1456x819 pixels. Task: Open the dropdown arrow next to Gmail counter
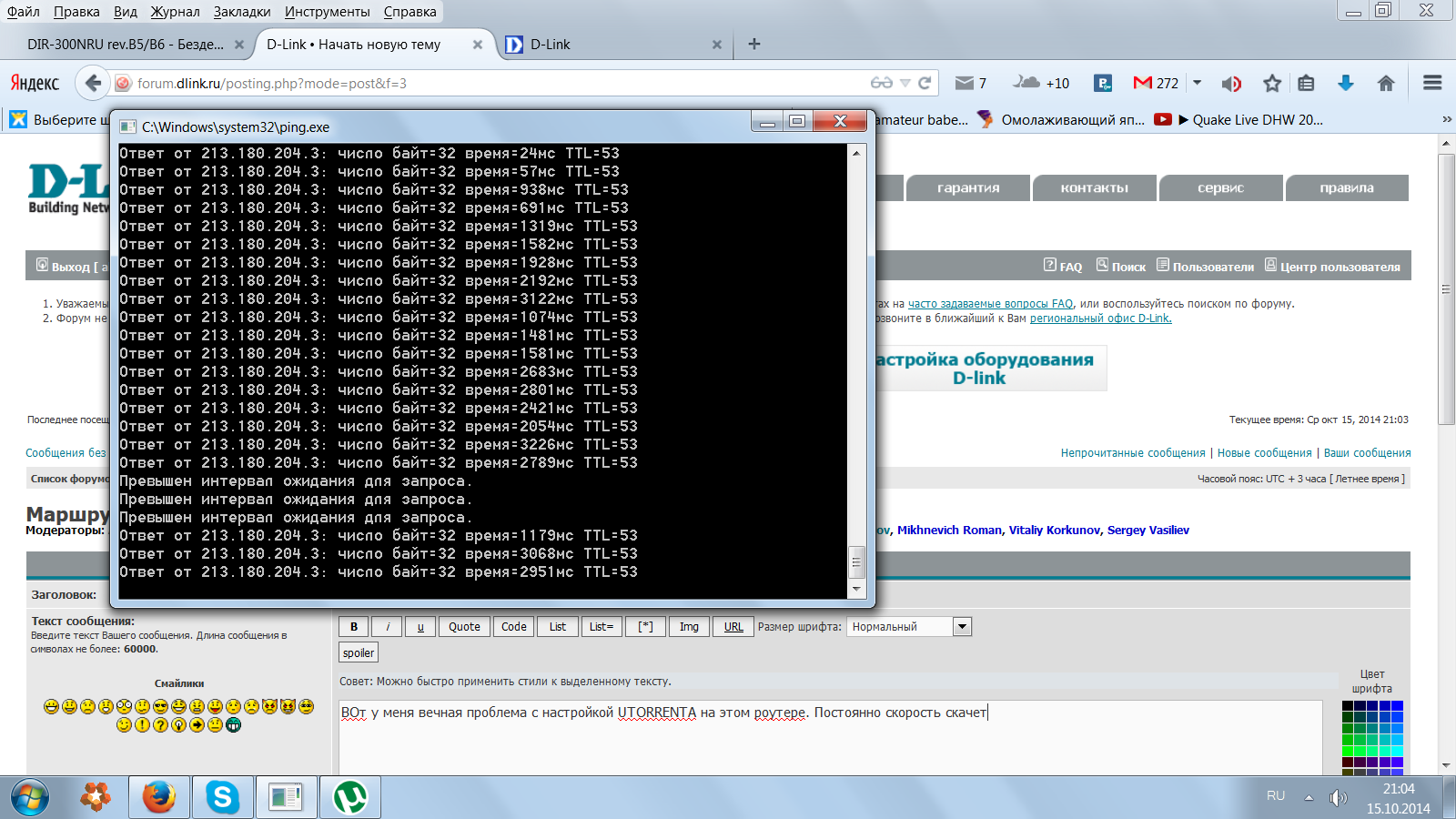pyautogui.click(x=1198, y=83)
